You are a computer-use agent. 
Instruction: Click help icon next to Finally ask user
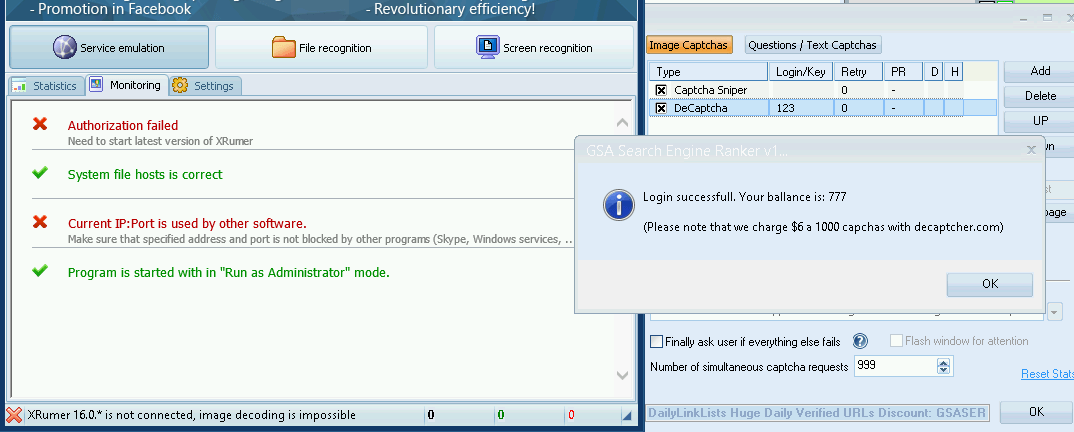pos(860,341)
